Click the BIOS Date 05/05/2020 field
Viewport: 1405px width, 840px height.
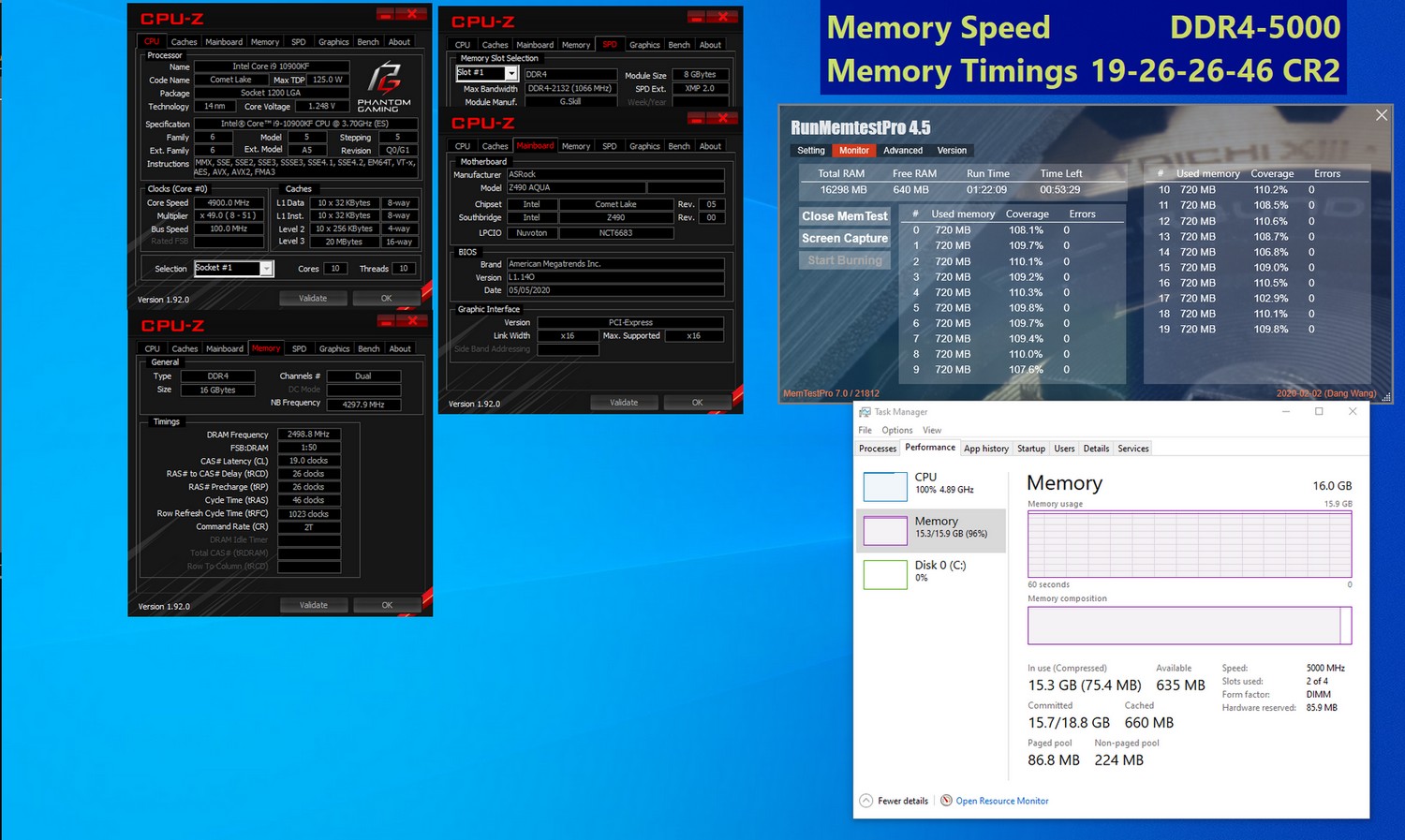[x=615, y=290]
